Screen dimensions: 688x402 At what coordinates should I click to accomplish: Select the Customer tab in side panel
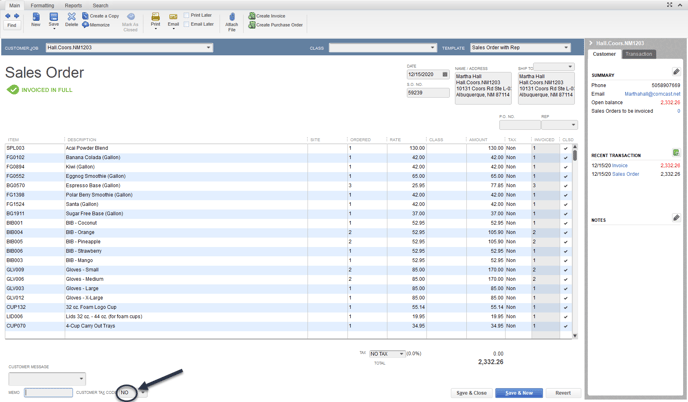[604, 54]
